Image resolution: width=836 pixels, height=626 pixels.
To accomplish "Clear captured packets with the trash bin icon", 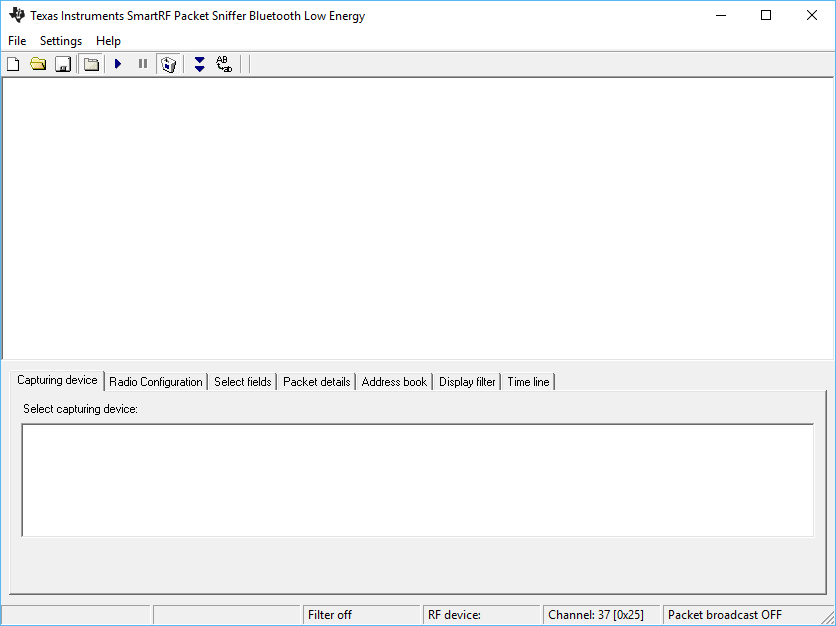I will pyautogui.click(x=169, y=65).
